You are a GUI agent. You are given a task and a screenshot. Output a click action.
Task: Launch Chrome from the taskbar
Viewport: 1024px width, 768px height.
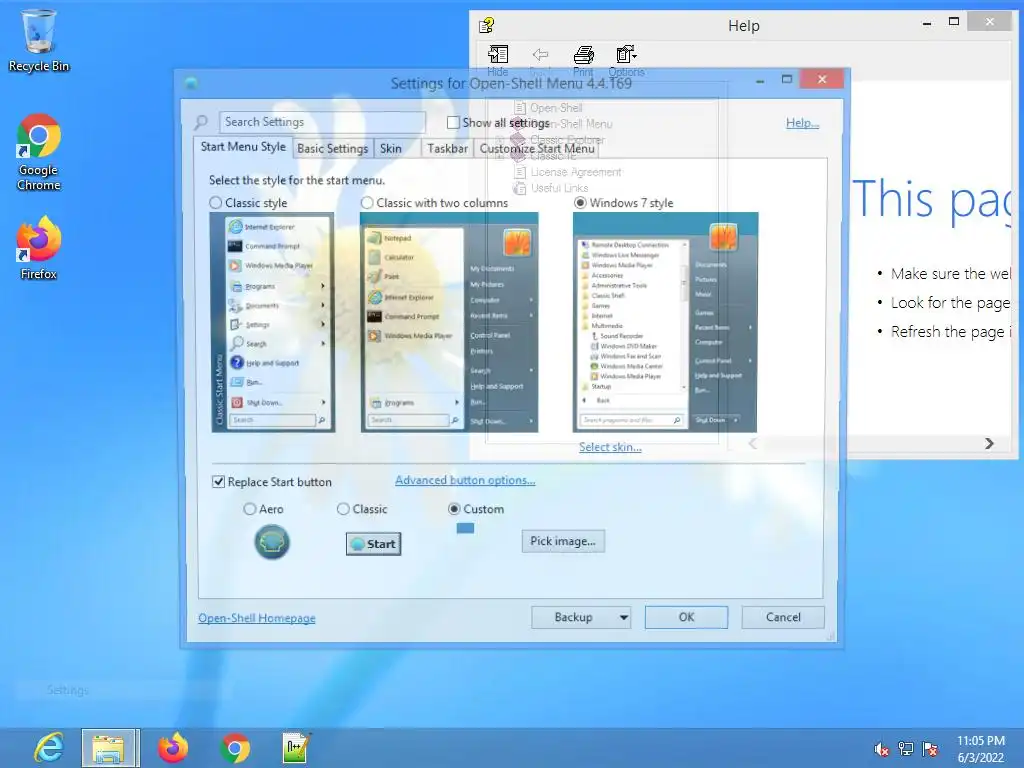point(235,748)
